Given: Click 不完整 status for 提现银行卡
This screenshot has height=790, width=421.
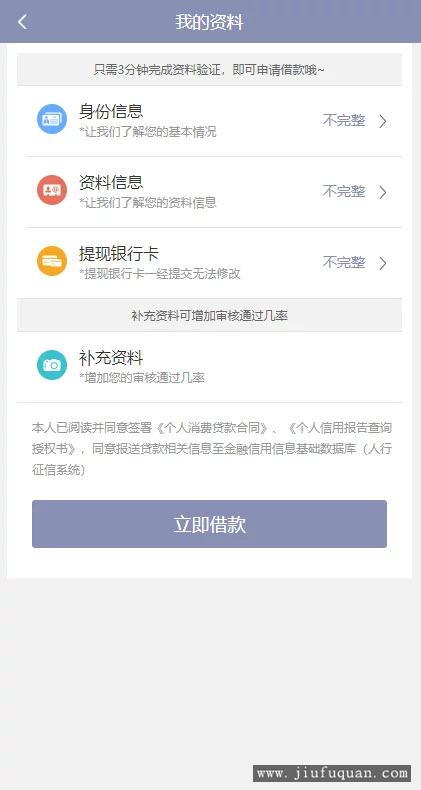Looking at the screenshot, I should click(344, 262).
